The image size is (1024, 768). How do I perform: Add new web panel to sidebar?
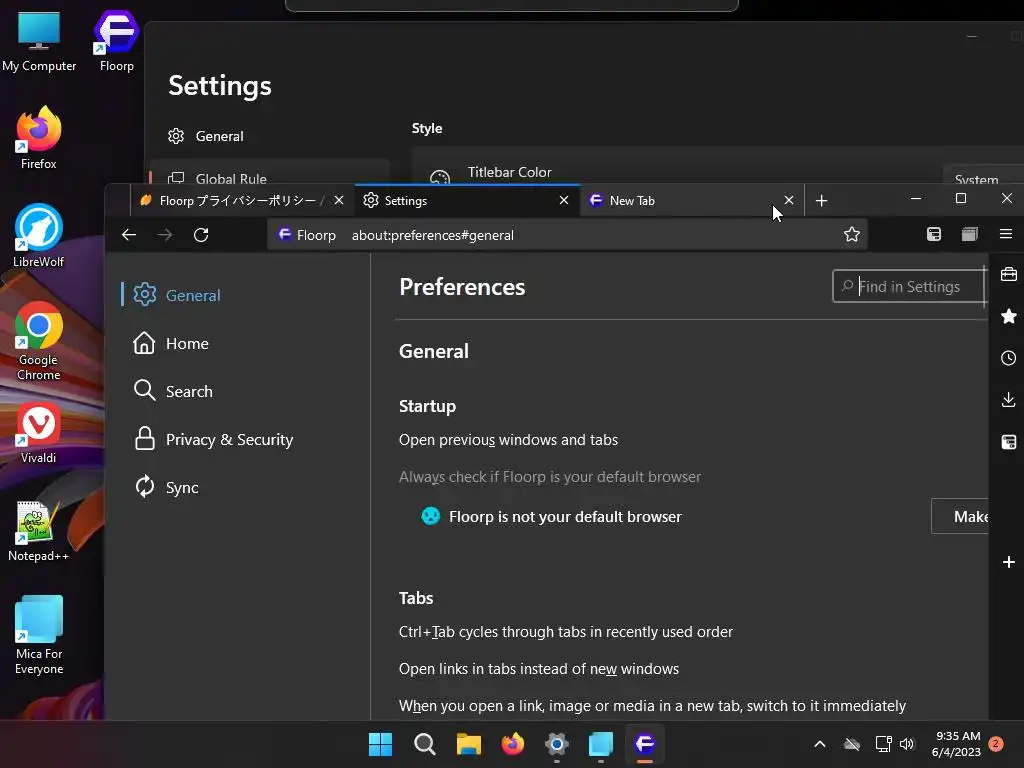[x=1008, y=562]
